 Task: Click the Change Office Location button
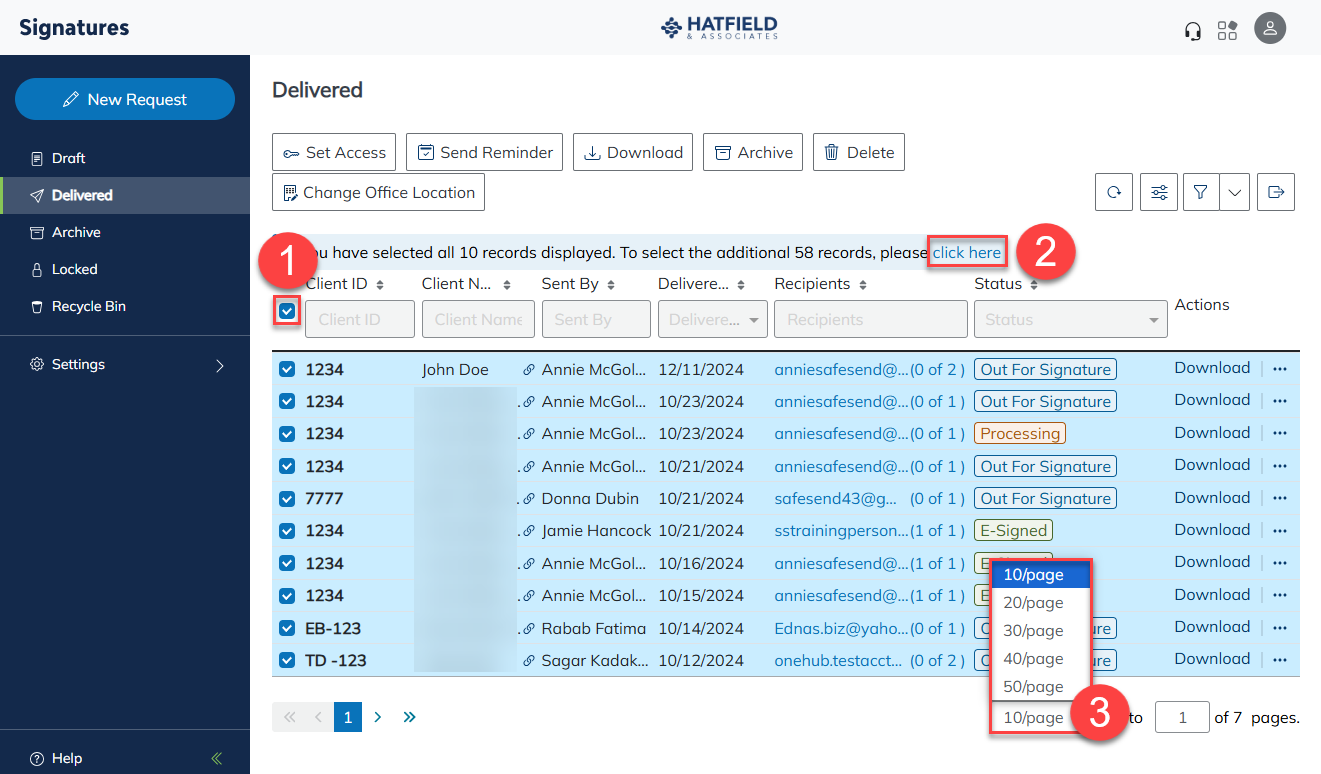click(378, 192)
